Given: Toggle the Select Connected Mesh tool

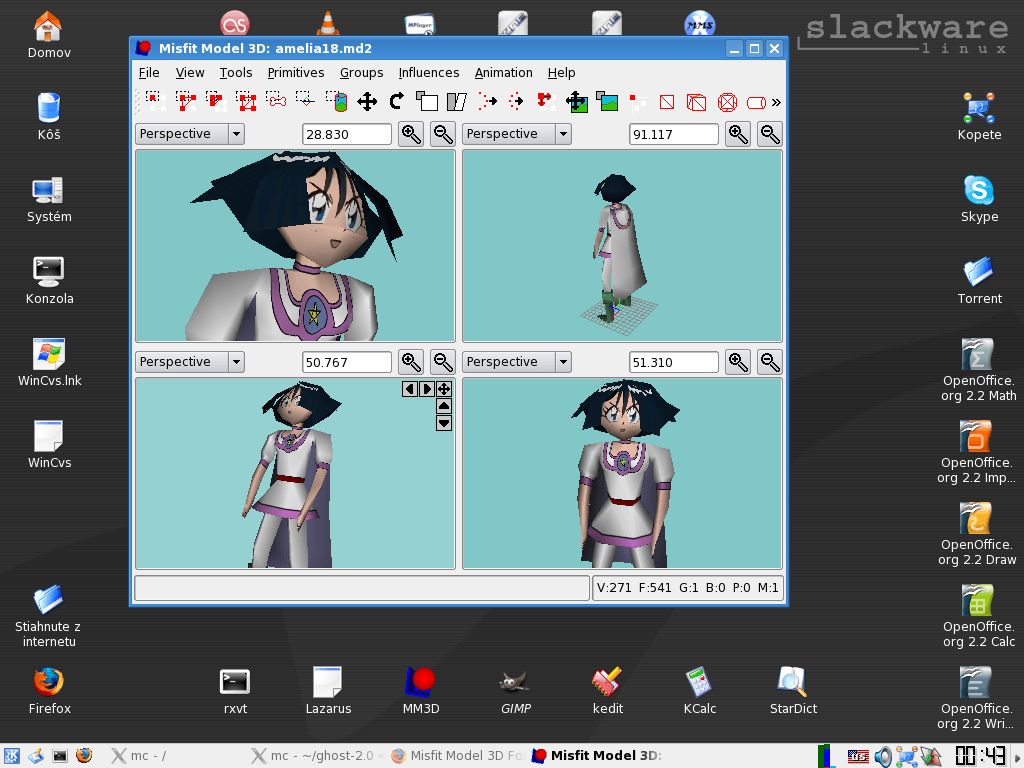Looking at the screenshot, I should click(215, 101).
